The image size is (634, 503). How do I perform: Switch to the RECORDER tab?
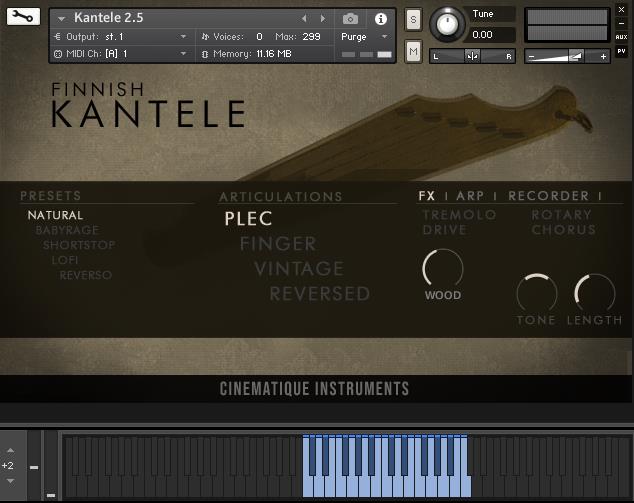click(548, 196)
